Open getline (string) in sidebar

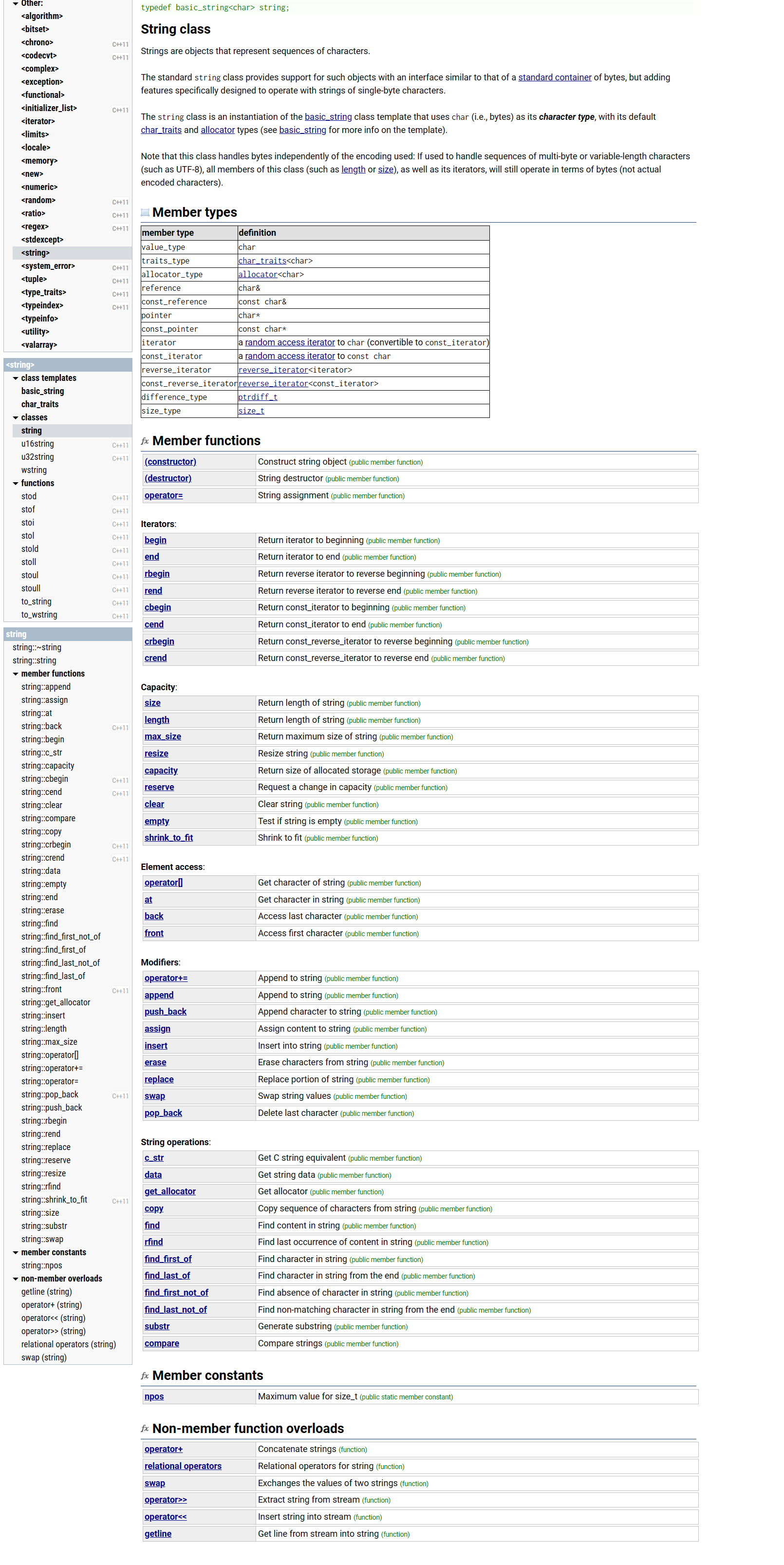point(47,1292)
